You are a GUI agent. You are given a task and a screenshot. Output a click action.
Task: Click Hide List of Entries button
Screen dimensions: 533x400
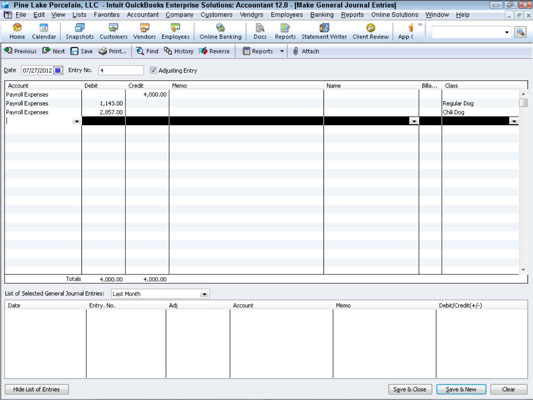37,389
